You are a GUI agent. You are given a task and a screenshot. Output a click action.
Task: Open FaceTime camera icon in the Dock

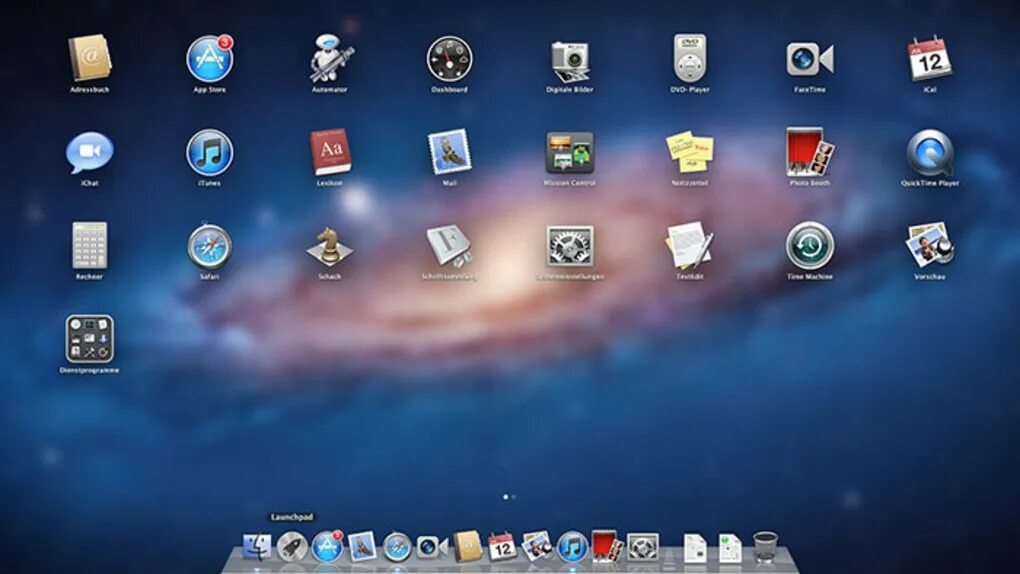[x=432, y=547]
